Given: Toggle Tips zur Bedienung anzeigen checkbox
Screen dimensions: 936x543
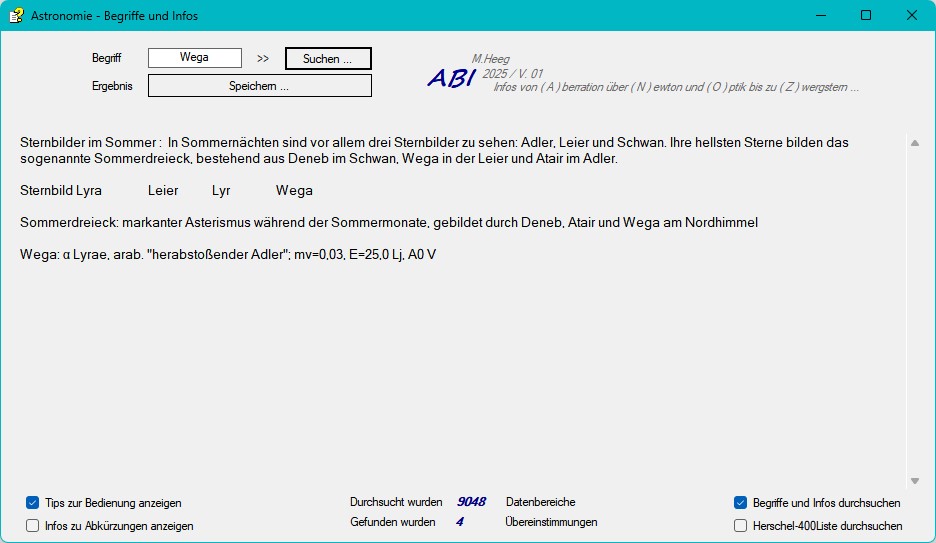Looking at the screenshot, I should 32,502.
